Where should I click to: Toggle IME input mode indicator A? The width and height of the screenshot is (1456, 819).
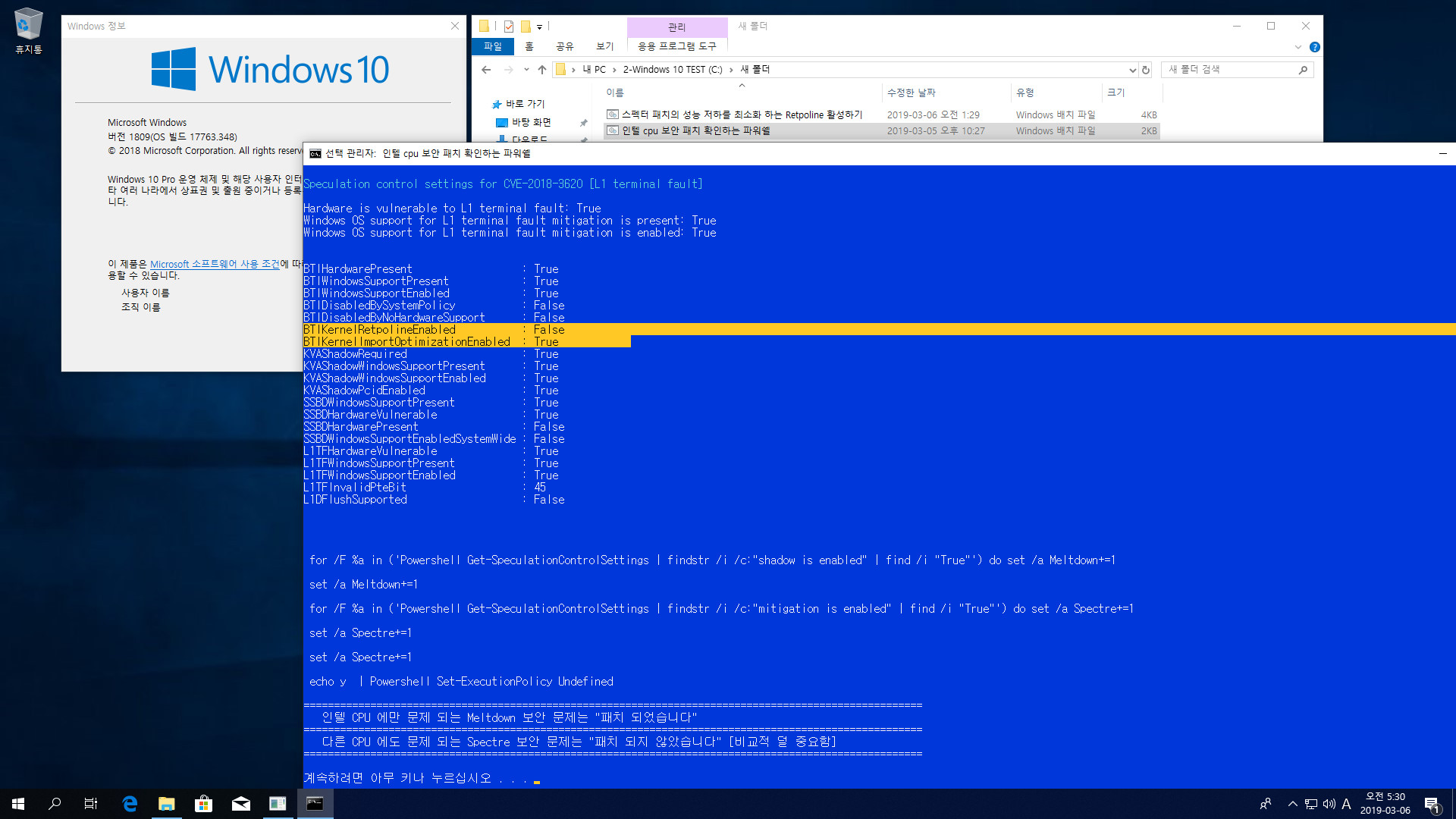point(1347,804)
